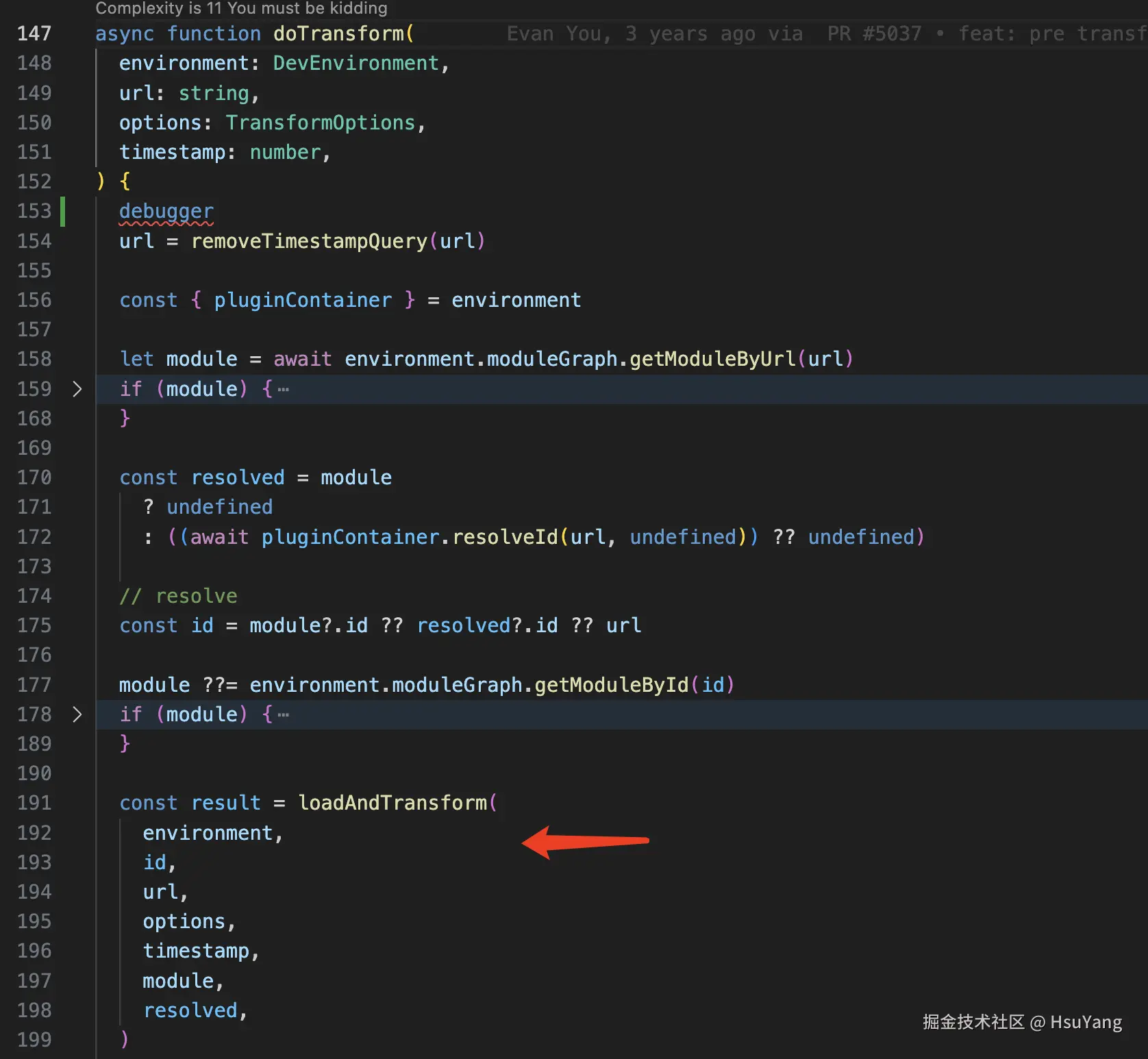
Task: Click the 'timestamp' argument on line 196
Action: pos(196,951)
